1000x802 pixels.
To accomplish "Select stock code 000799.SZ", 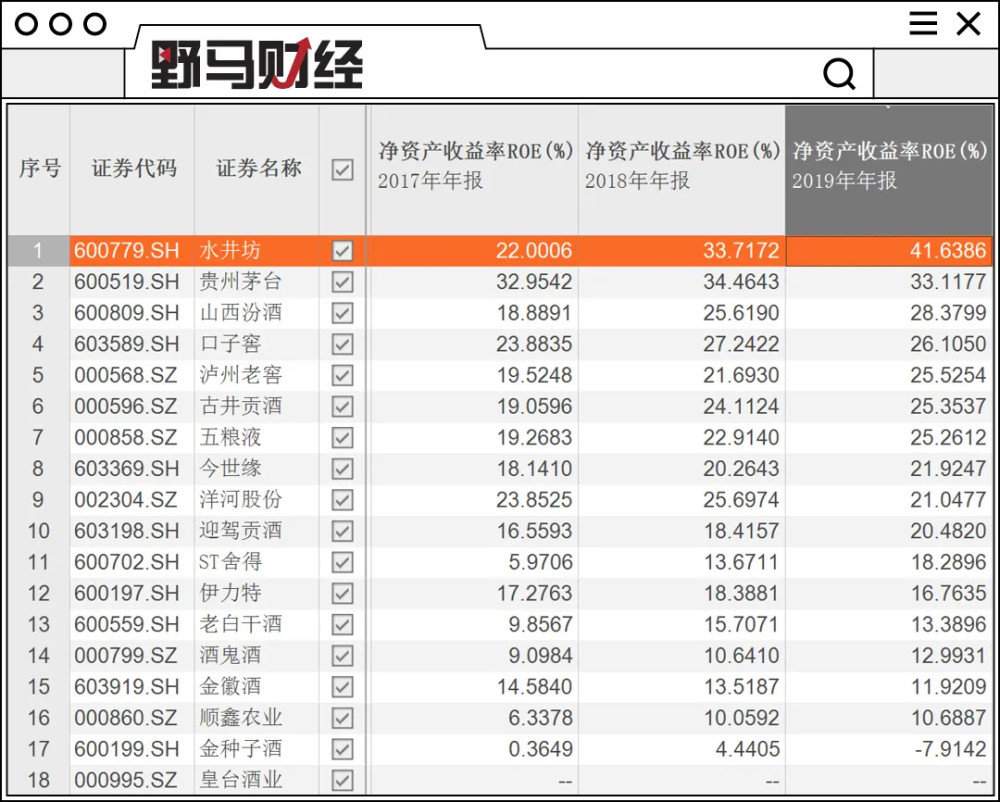I will pyautogui.click(x=126, y=656).
